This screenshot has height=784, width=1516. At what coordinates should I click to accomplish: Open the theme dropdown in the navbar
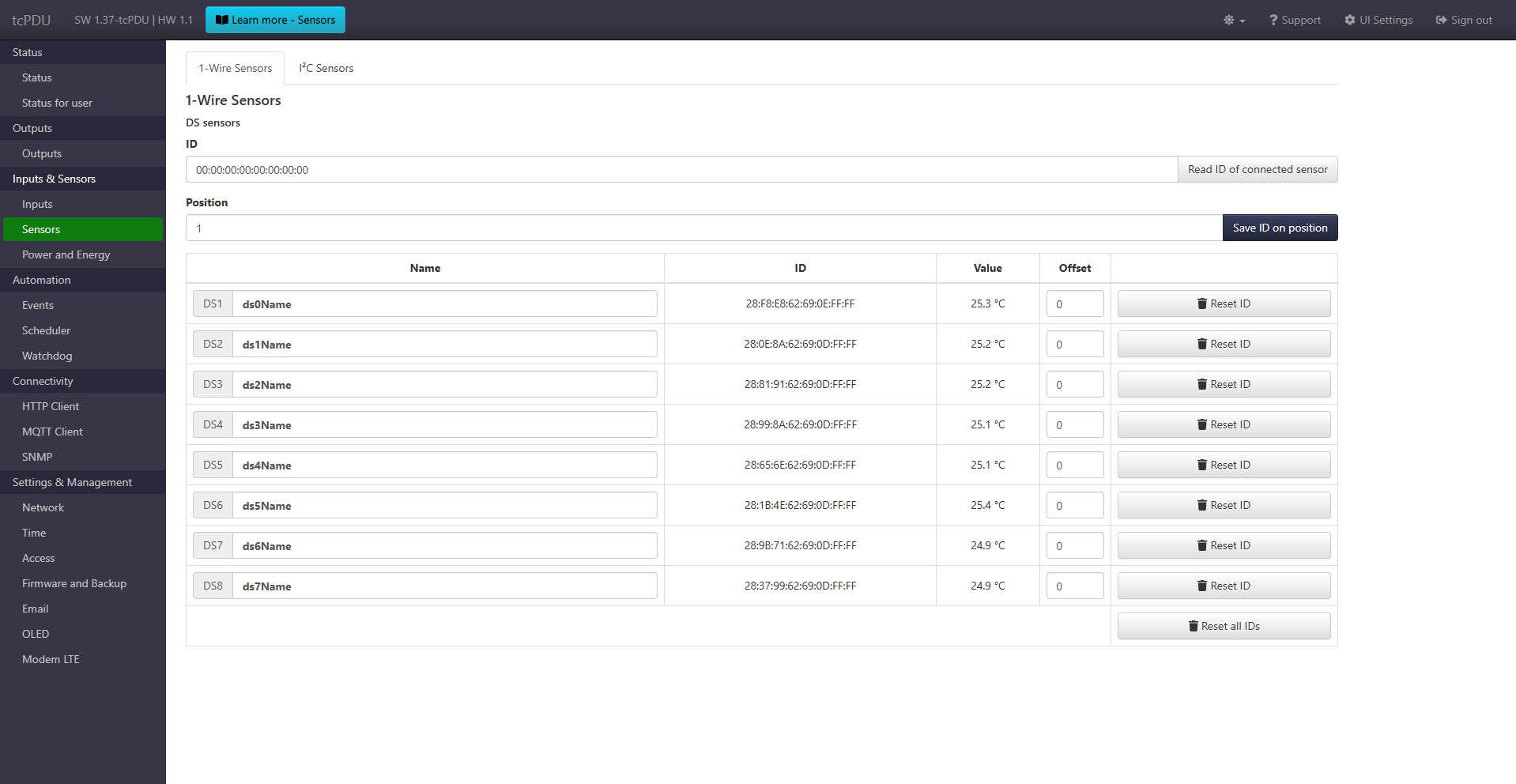click(x=1234, y=20)
